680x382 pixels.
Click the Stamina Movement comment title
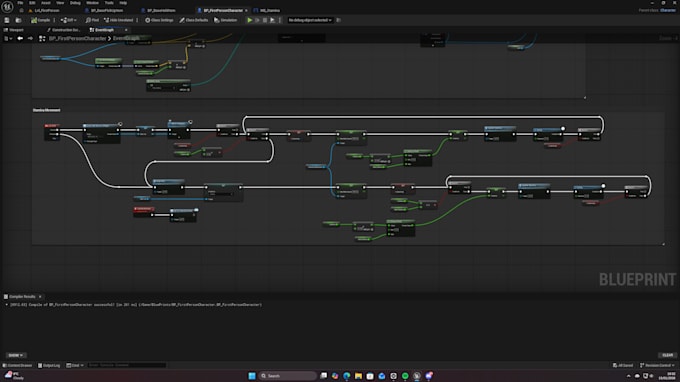pos(46,110)
